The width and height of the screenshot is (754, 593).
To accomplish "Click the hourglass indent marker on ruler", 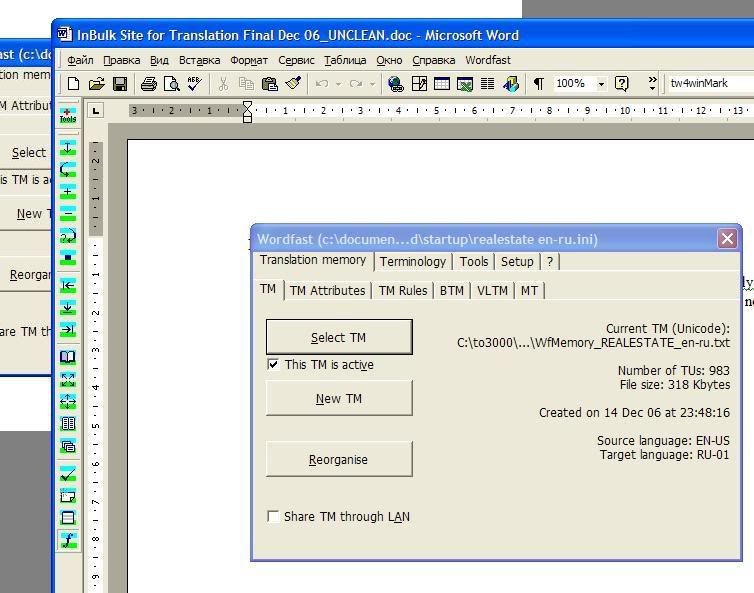I will tap(247, 112).
